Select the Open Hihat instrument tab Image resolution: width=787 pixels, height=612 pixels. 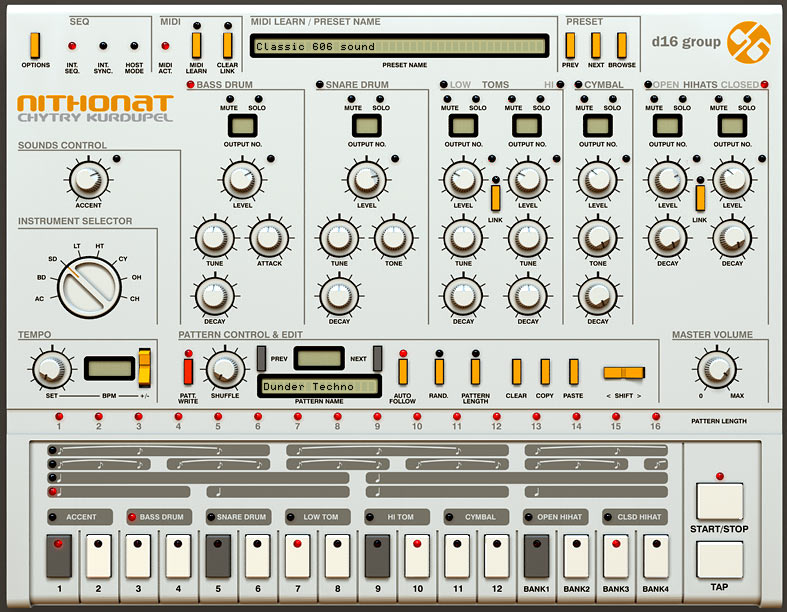coord(556,517)
